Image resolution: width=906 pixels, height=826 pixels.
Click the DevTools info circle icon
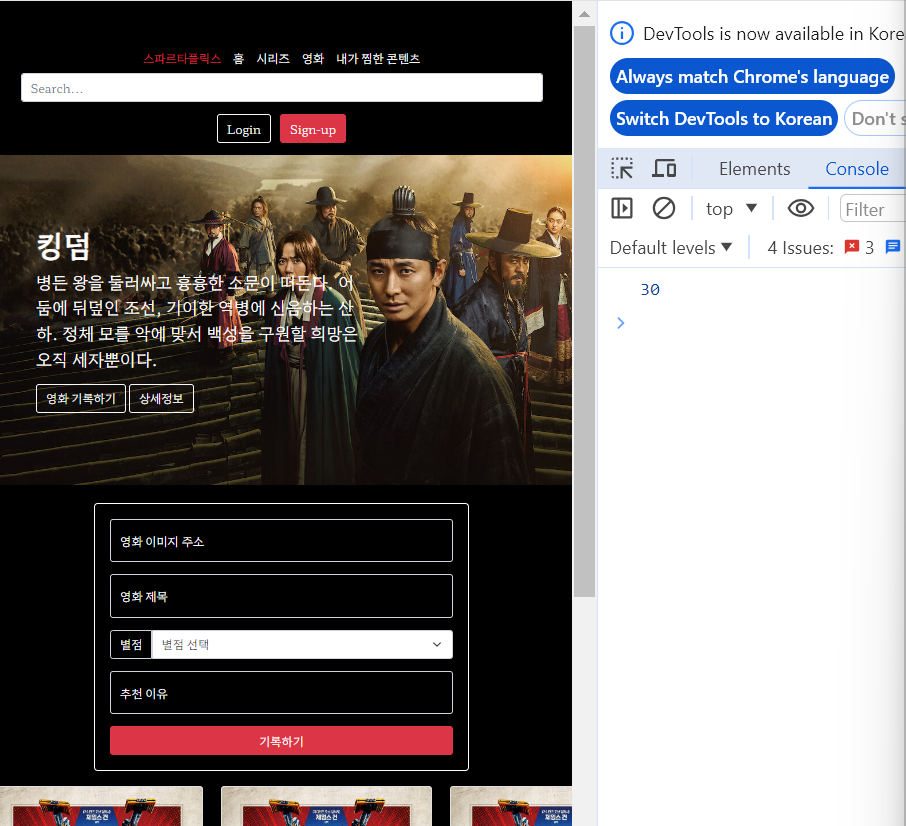[x=622, y=34]
